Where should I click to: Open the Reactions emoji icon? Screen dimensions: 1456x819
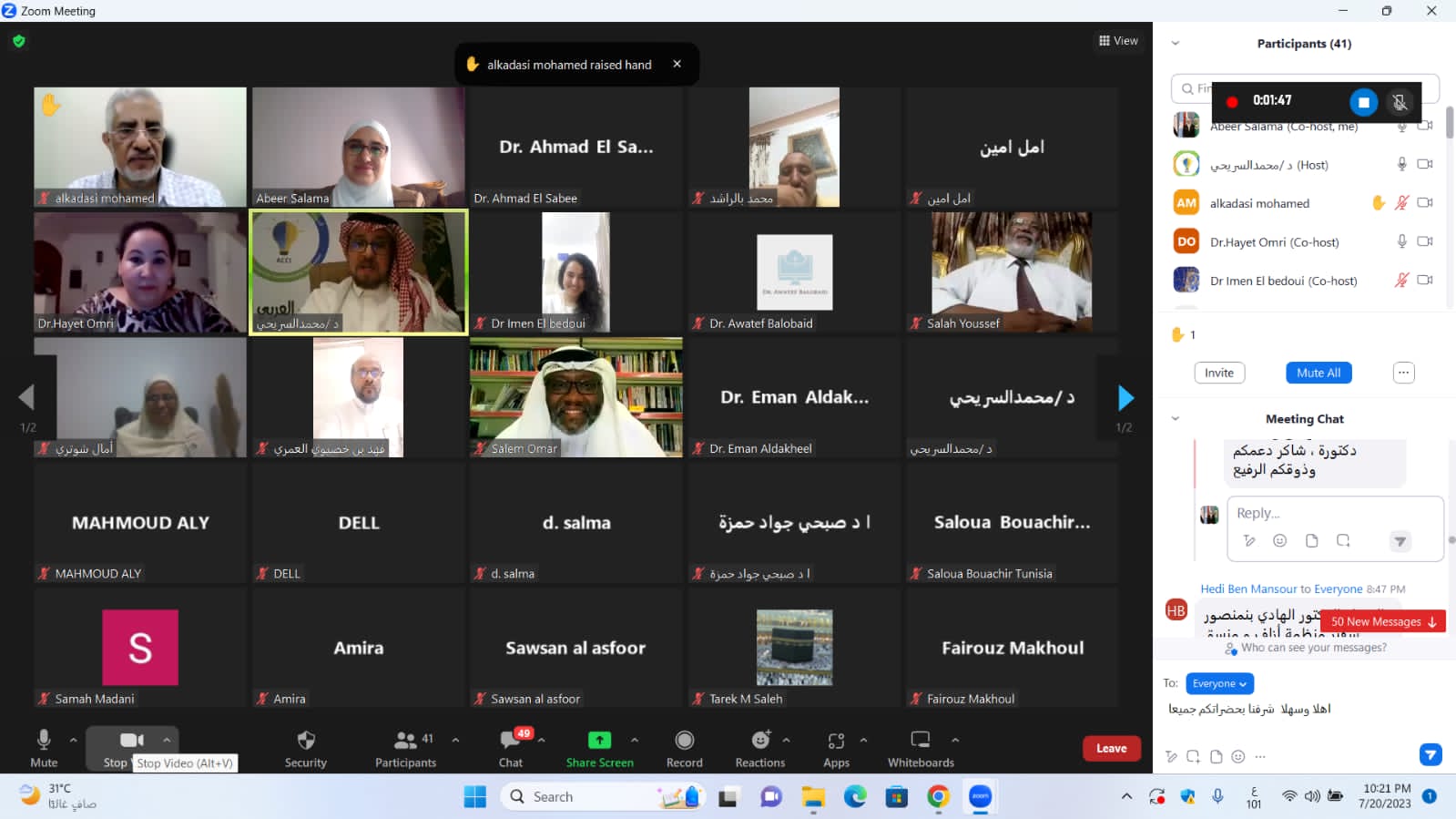(760, 741)
